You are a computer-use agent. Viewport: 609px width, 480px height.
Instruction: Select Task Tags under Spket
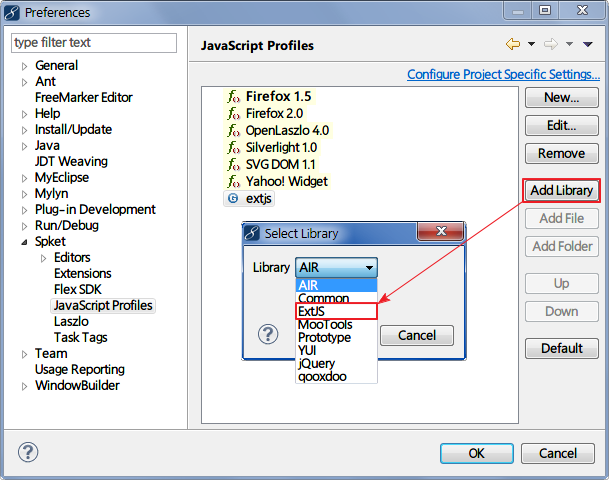pyautogui.click(x=80, y=337)
